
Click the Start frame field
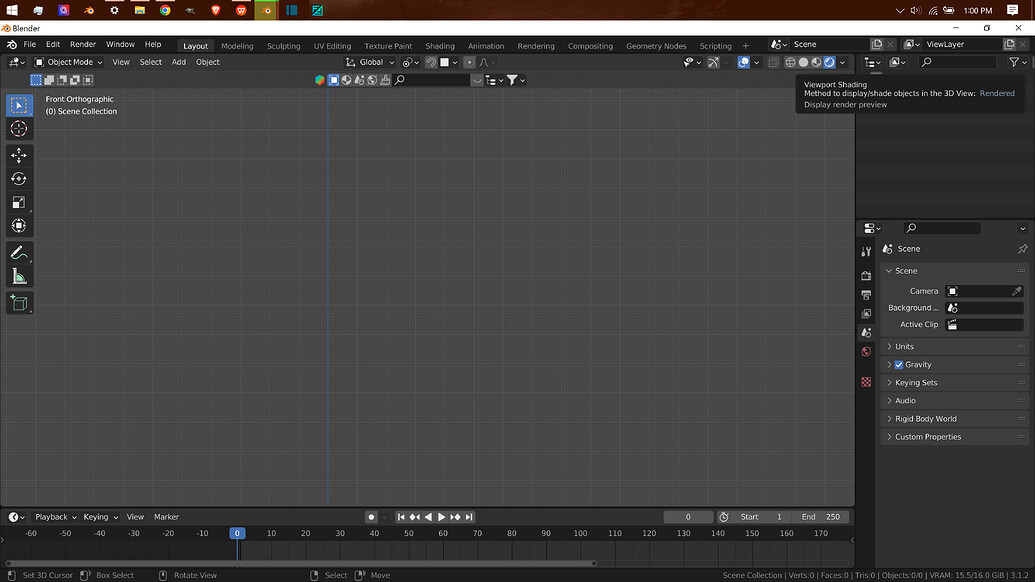(760, 517)
